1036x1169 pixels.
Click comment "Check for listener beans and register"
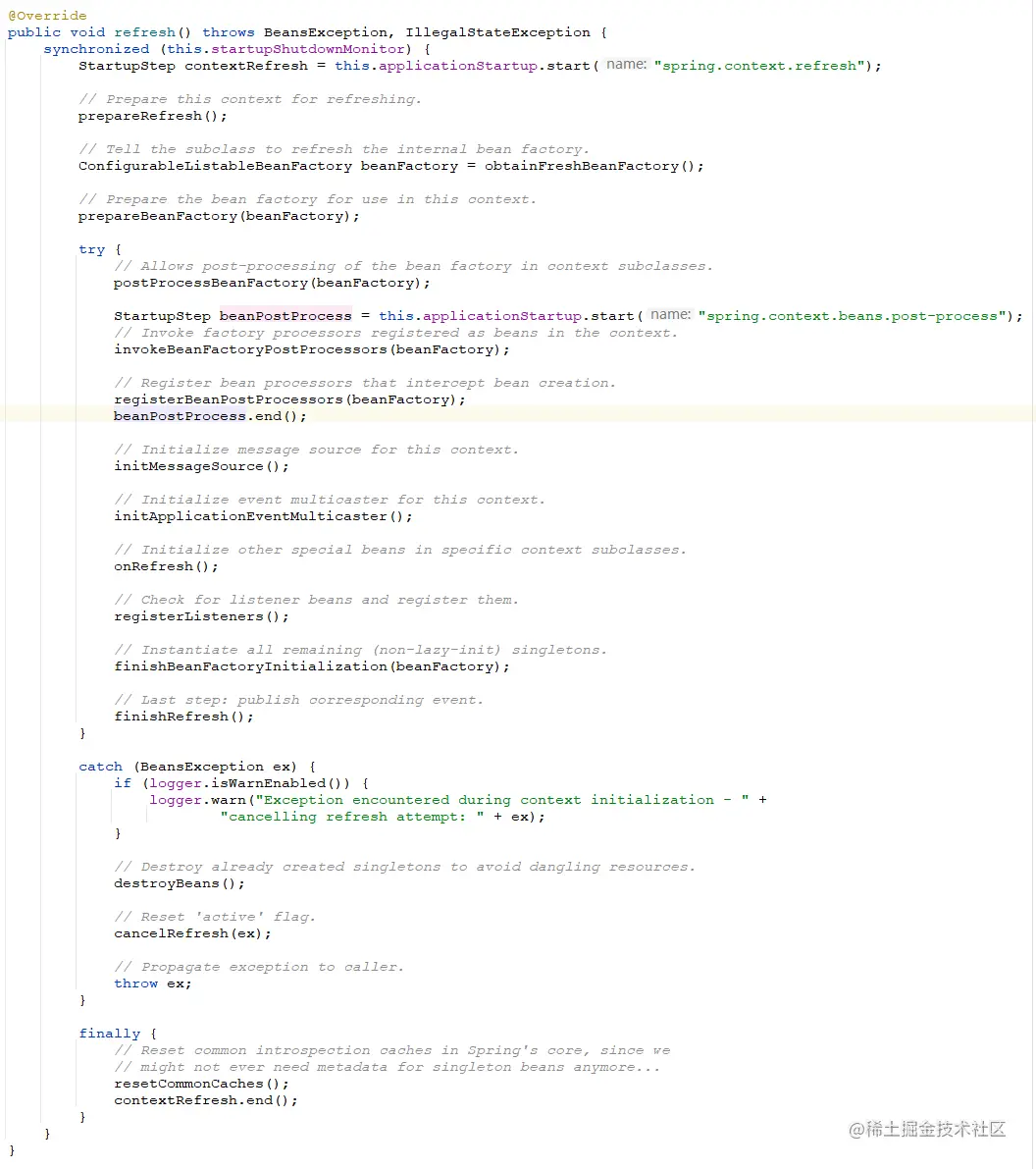click(316, 600)
